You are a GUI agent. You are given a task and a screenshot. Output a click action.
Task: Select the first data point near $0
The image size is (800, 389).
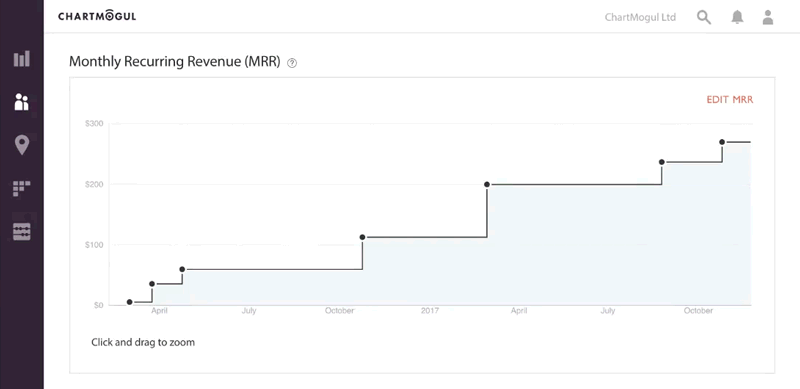coord(130,302)
